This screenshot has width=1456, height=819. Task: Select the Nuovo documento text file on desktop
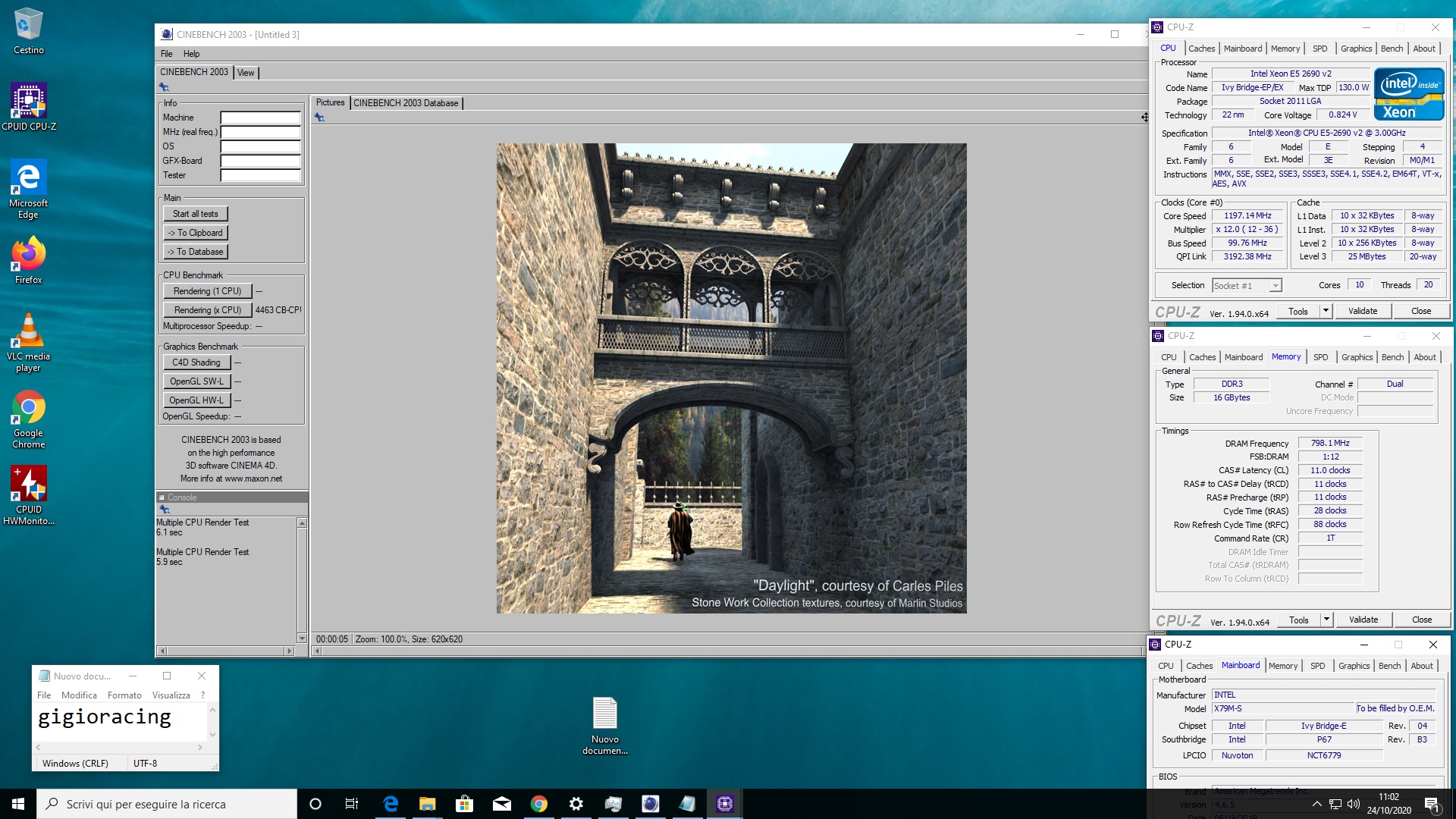tap(604, 726)
